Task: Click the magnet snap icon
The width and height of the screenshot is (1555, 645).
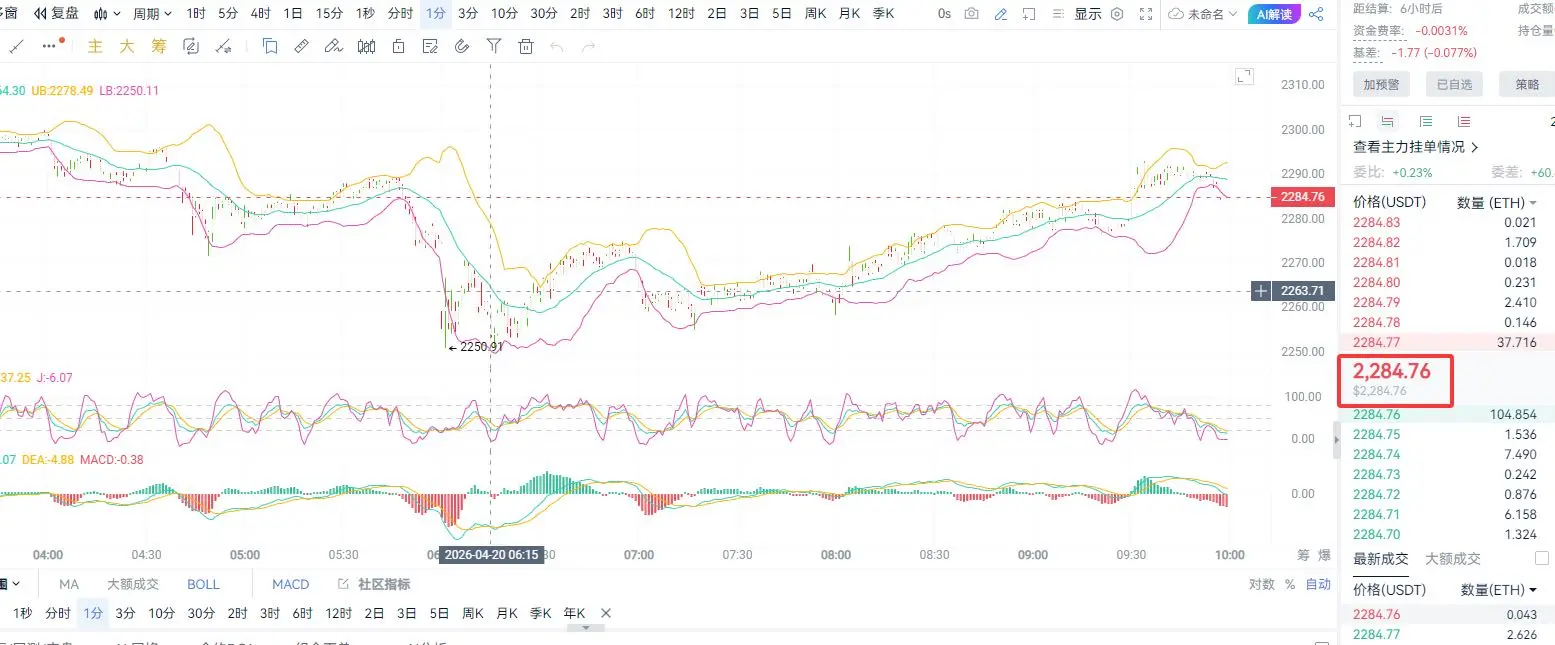Action: (462, 46)
